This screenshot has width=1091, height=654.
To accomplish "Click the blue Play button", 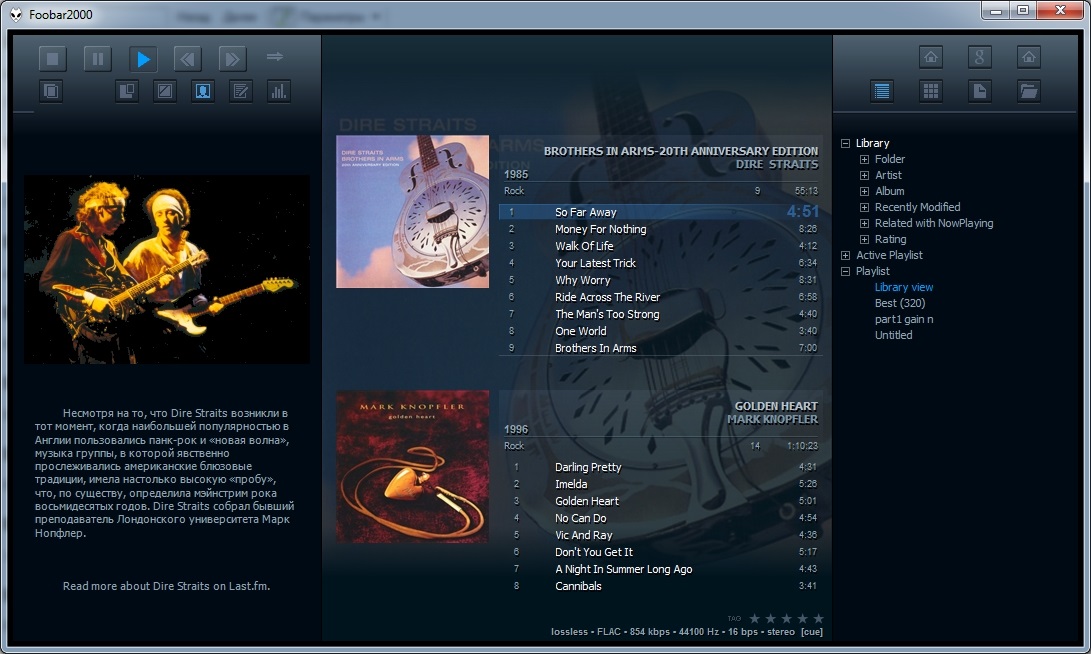I will coord(143,59).
